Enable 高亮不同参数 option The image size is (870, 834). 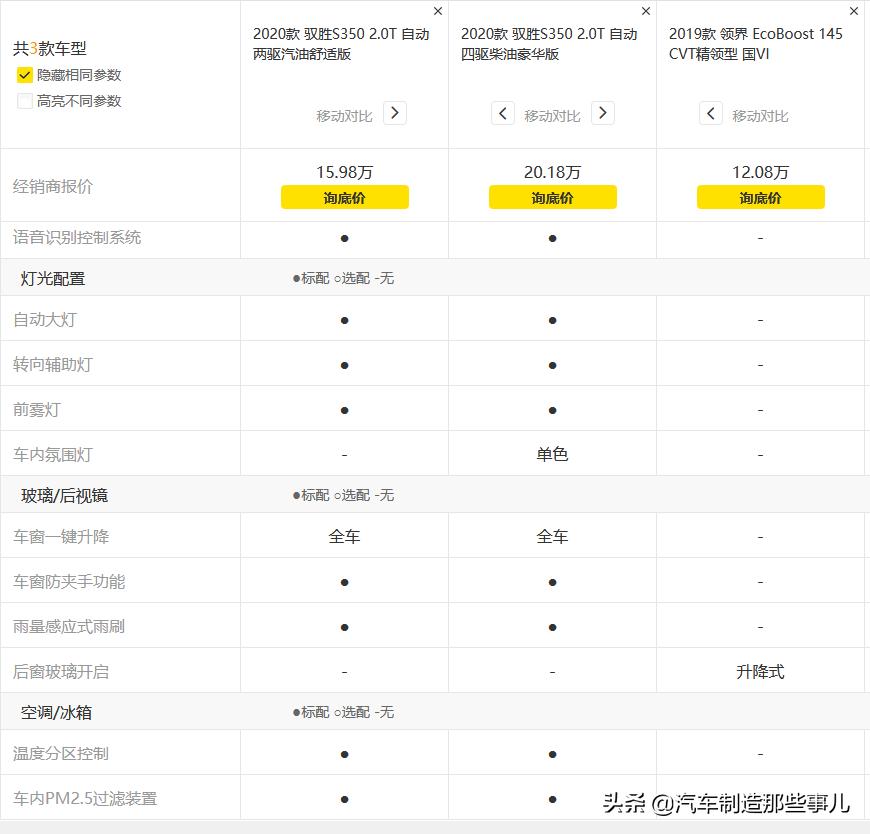point(25,101)
